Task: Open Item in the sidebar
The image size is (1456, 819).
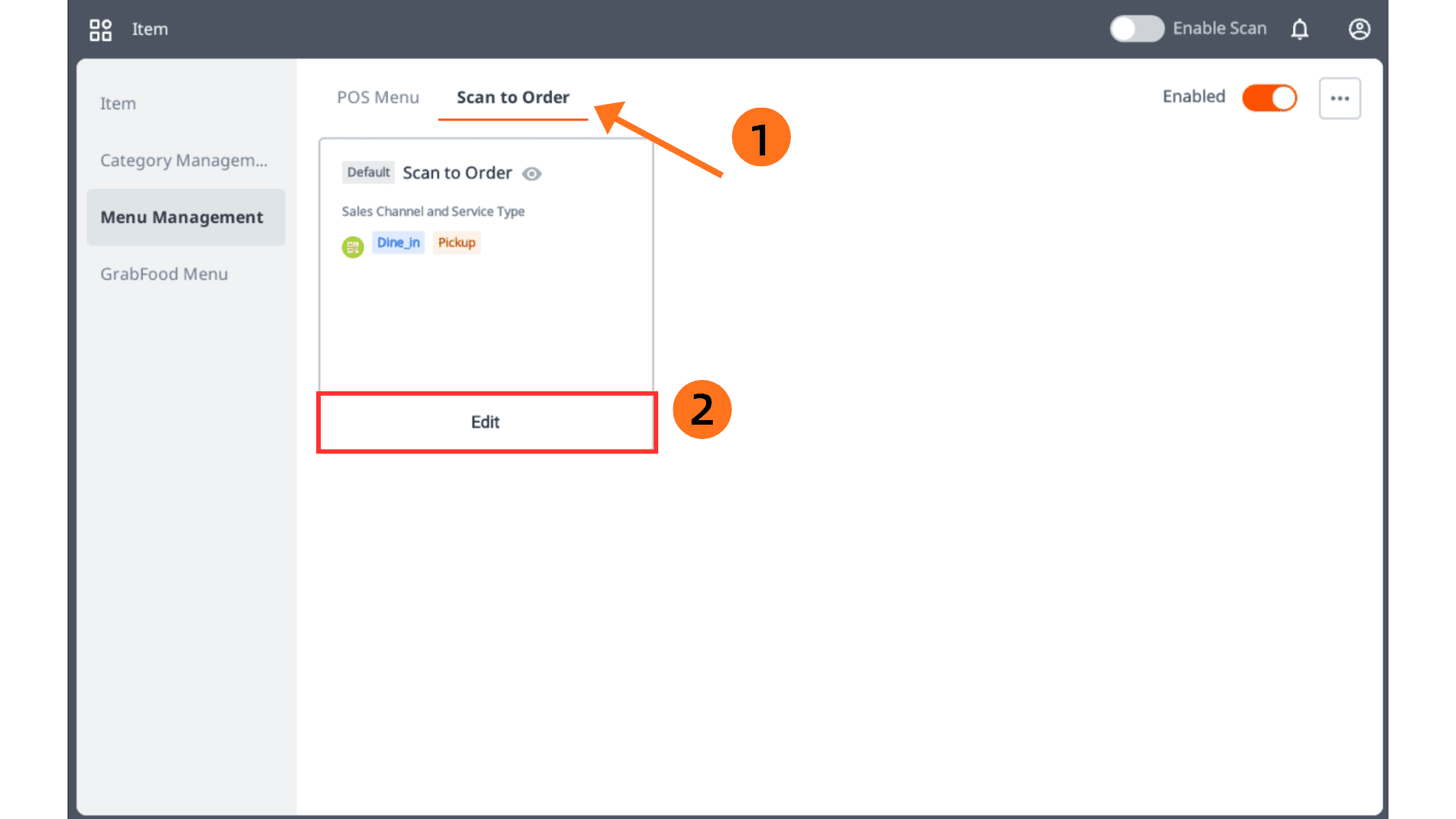Action: click(x=118, y=104)
